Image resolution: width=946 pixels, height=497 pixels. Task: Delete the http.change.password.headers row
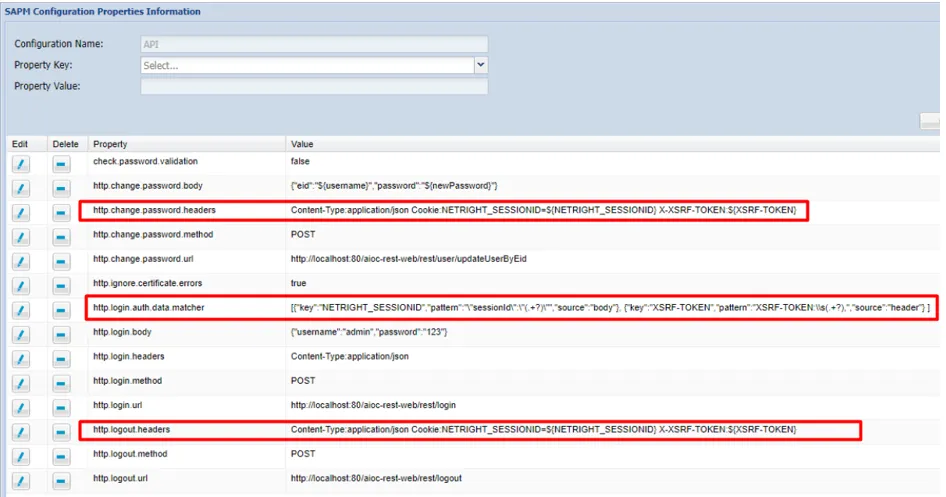pyautogui.click(x=61, y=213)
